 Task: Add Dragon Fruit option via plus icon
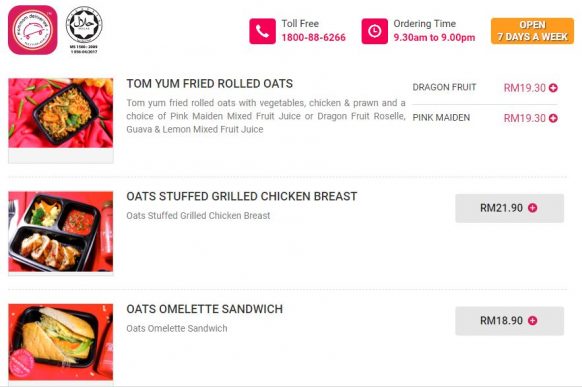[x=553, y=88]
